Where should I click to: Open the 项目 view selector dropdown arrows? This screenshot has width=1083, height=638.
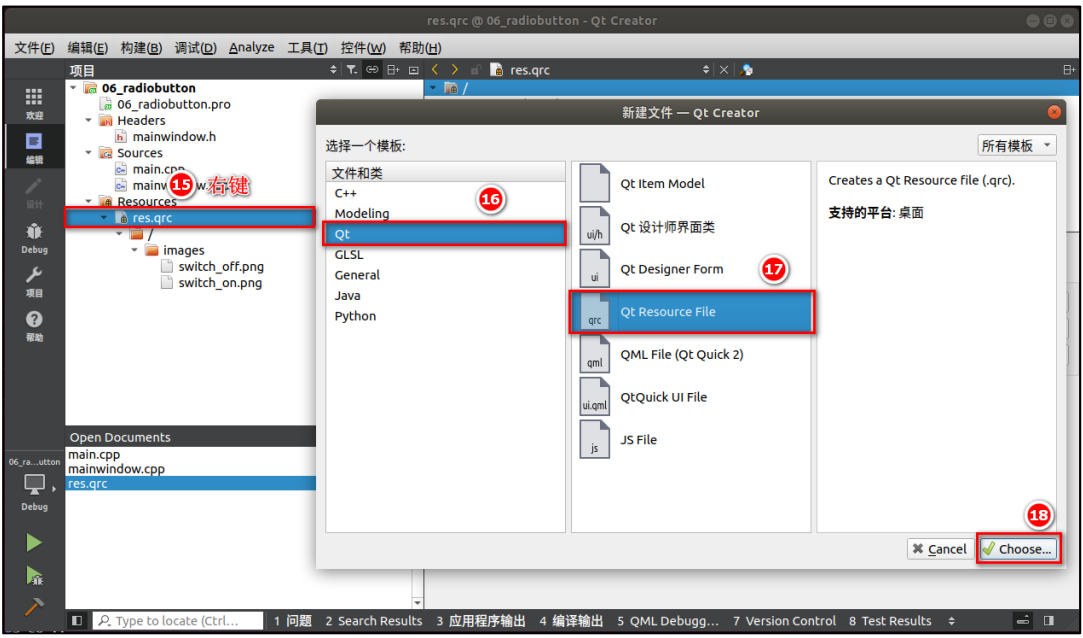[334, 70]
